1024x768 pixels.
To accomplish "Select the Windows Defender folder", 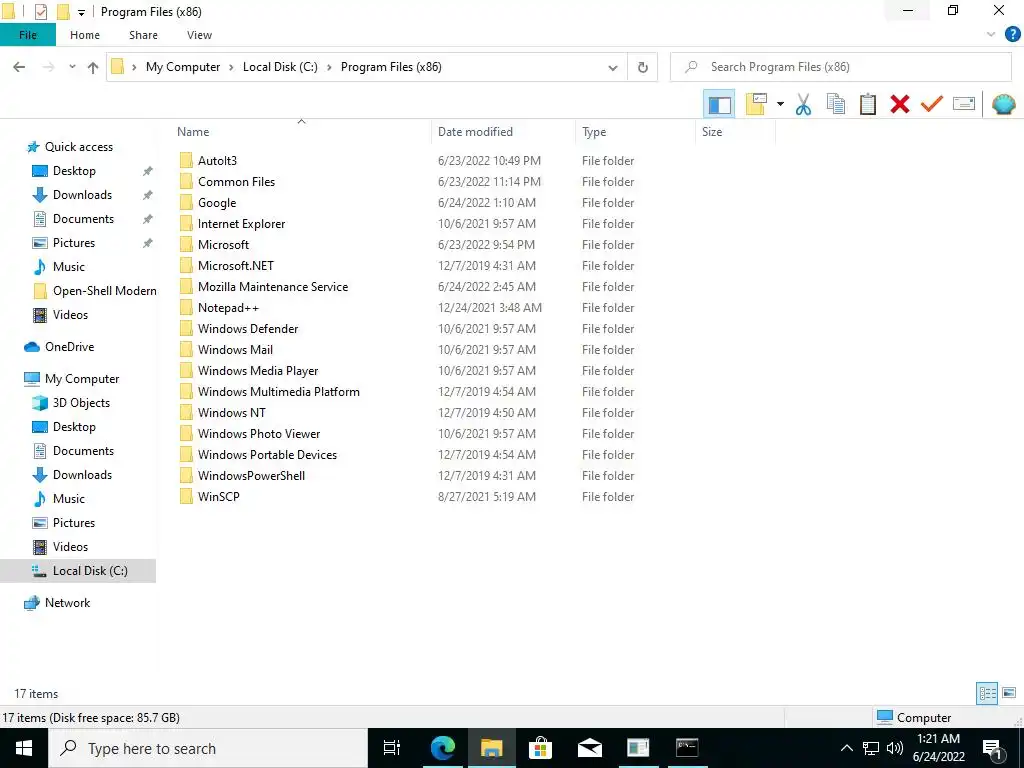I will [248, 328].
